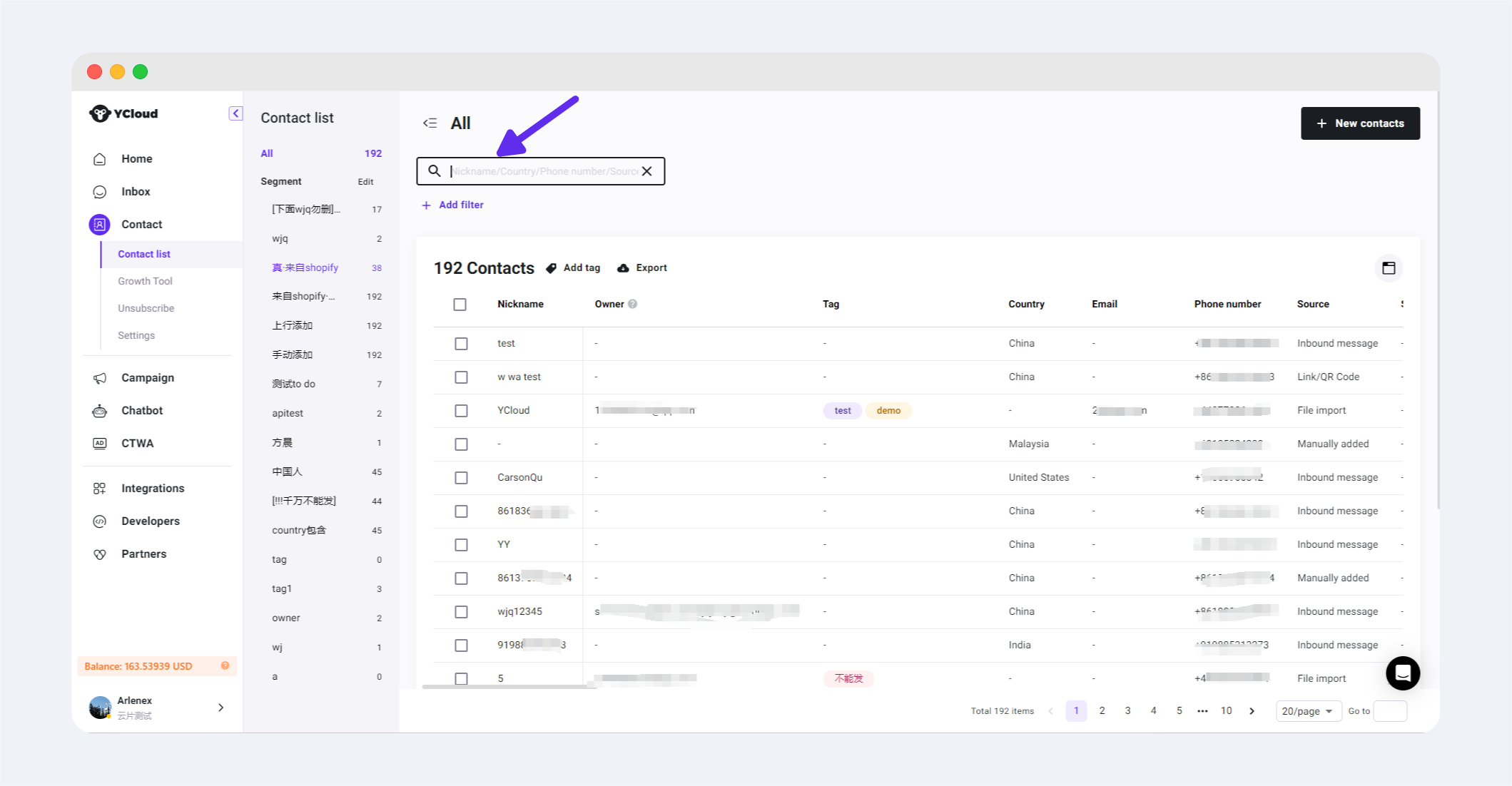
Task: Collapse contact list panel next to All
Action: click(x=430, y=123)
